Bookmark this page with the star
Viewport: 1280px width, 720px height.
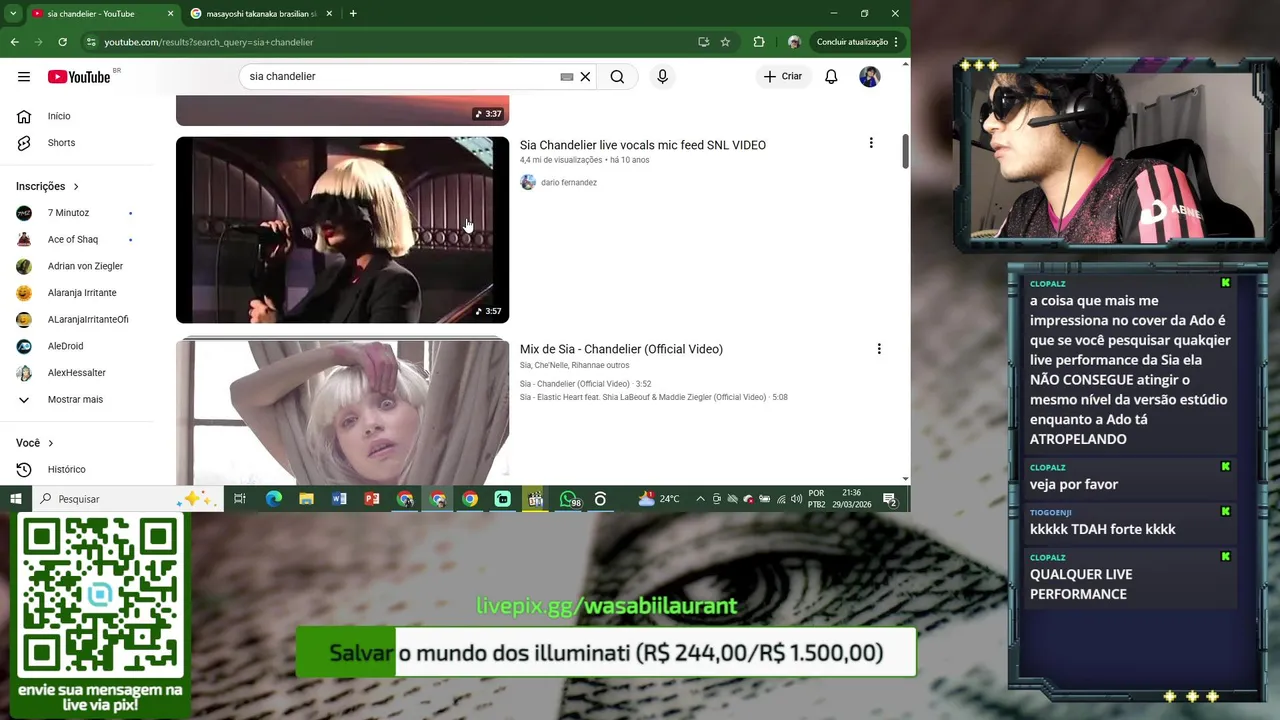point(725,42)
